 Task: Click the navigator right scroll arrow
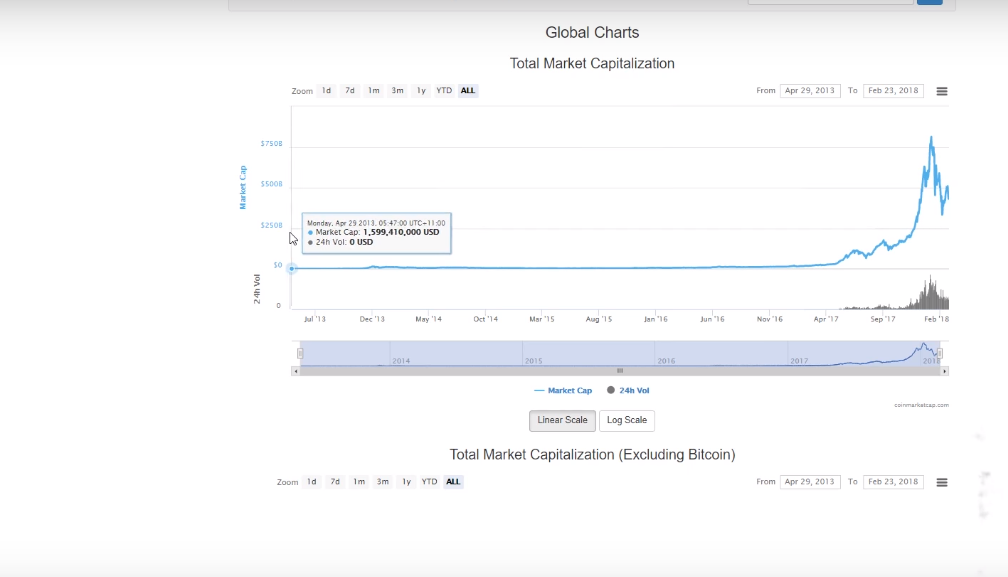pyautogui.click(x=945, y=371)
